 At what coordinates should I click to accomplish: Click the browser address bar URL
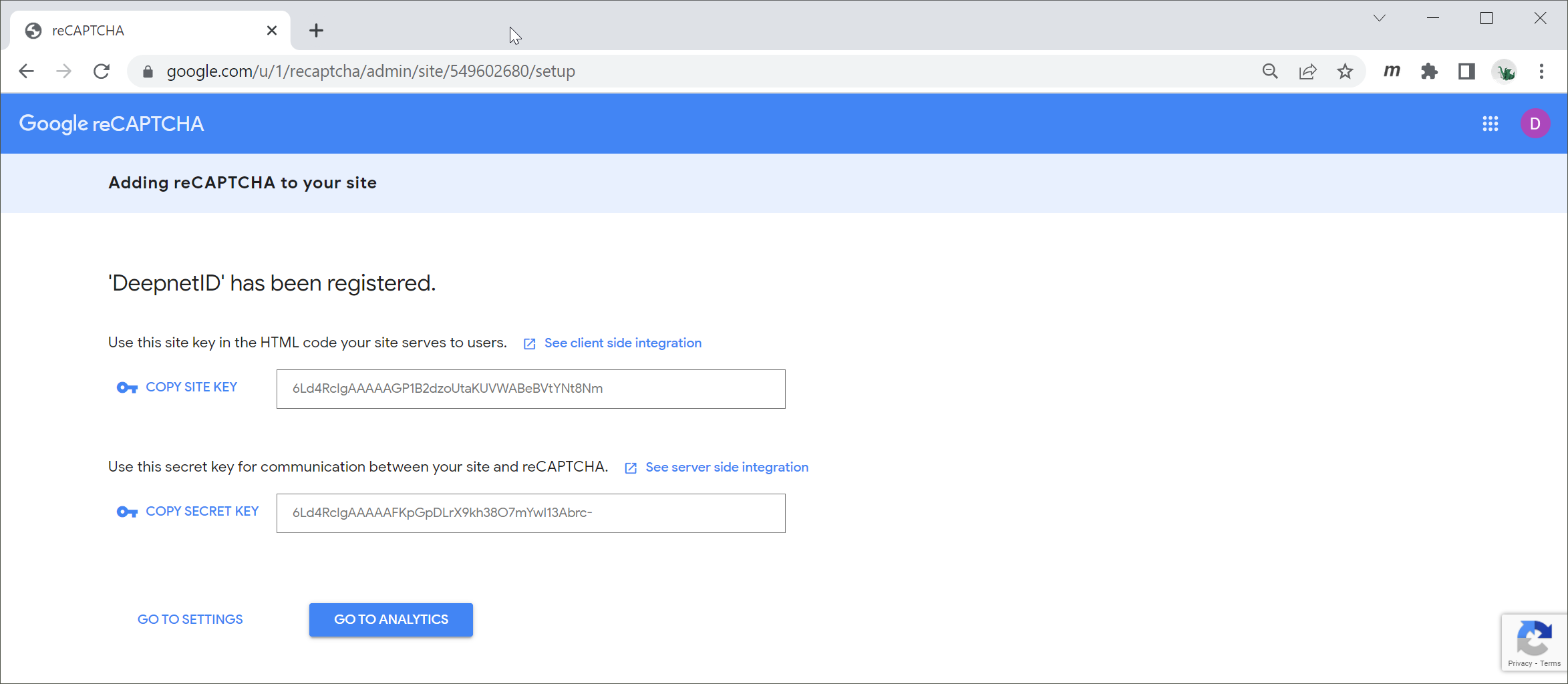tap(371, 71)
